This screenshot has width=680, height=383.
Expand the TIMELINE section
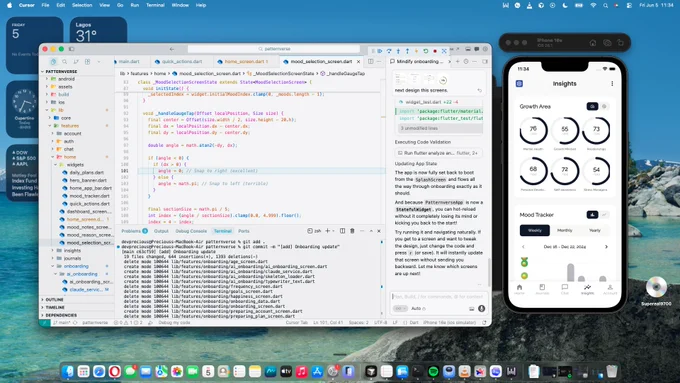pyautogui.click(x=55, y=308)
